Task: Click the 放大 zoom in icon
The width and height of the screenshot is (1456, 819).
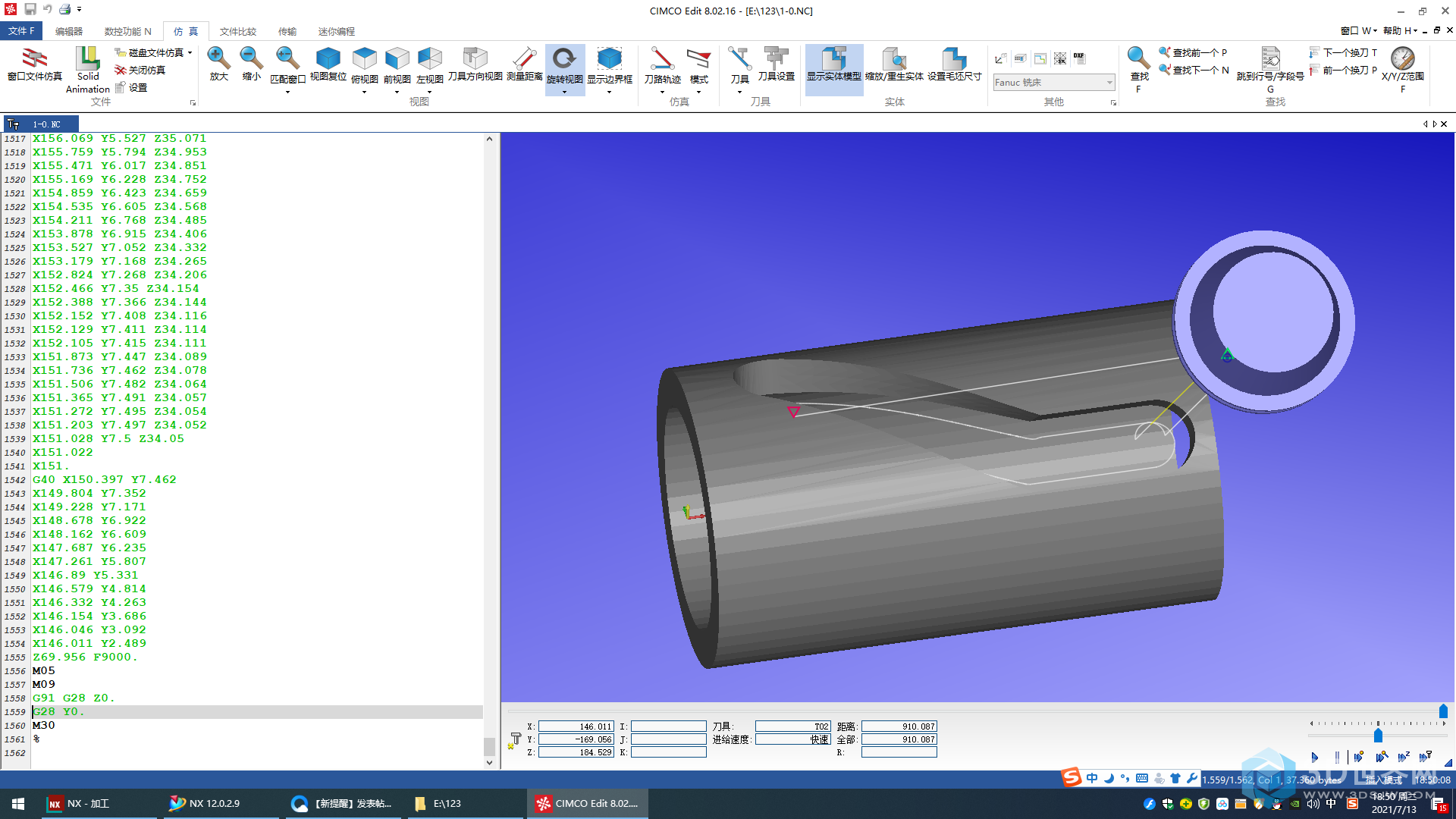Action: tap(218, 64)
